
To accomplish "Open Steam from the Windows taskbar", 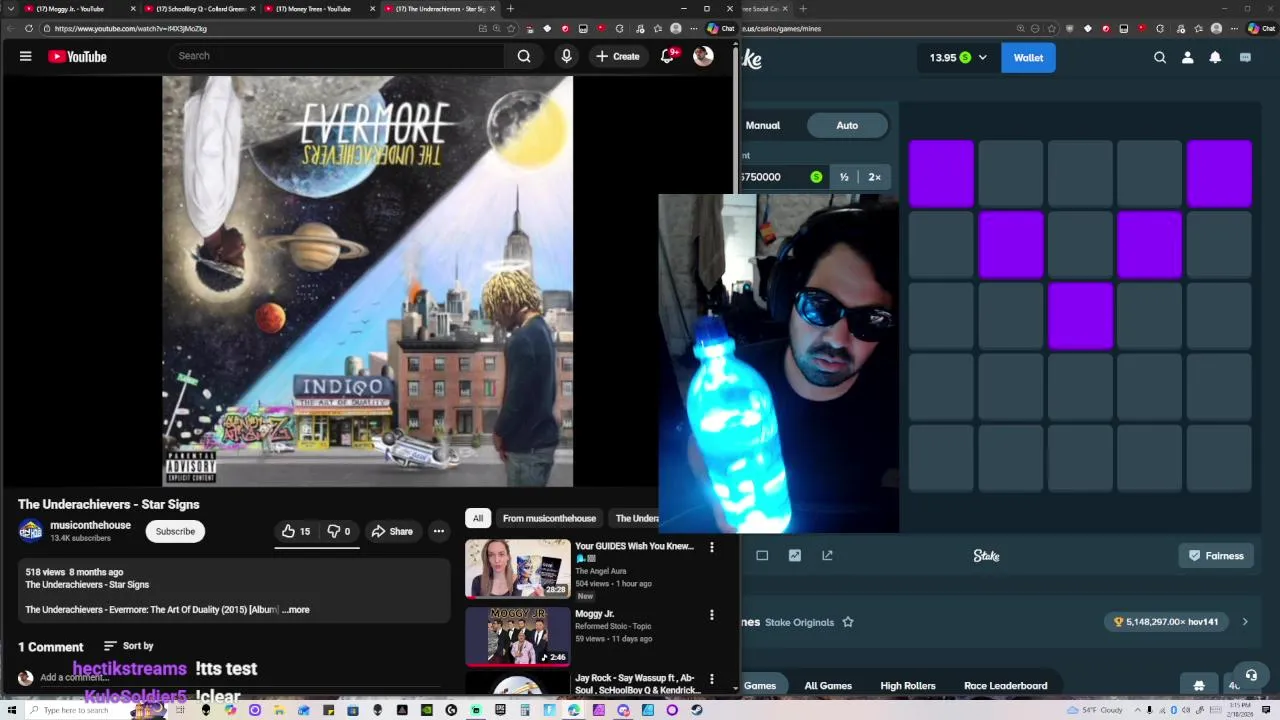I will [x=697, y=710].
